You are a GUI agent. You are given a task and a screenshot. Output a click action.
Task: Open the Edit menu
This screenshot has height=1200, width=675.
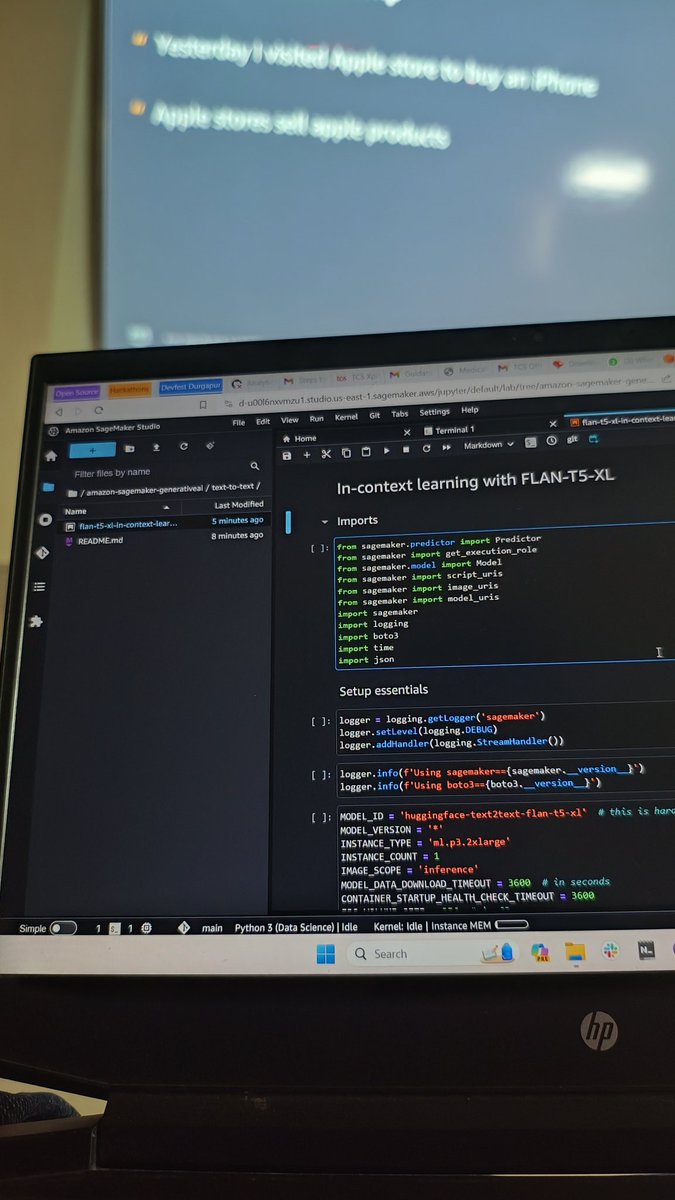tap(263, 422)
